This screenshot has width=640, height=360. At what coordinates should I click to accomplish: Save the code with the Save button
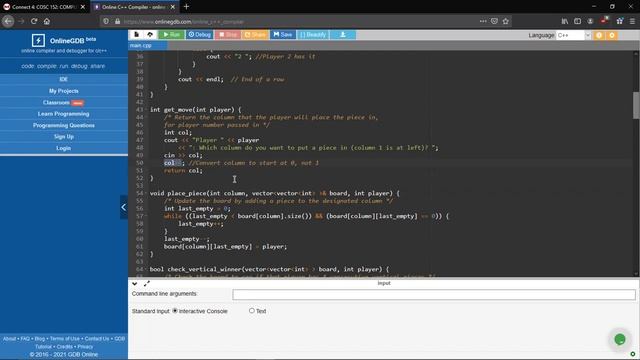(283, 35)
